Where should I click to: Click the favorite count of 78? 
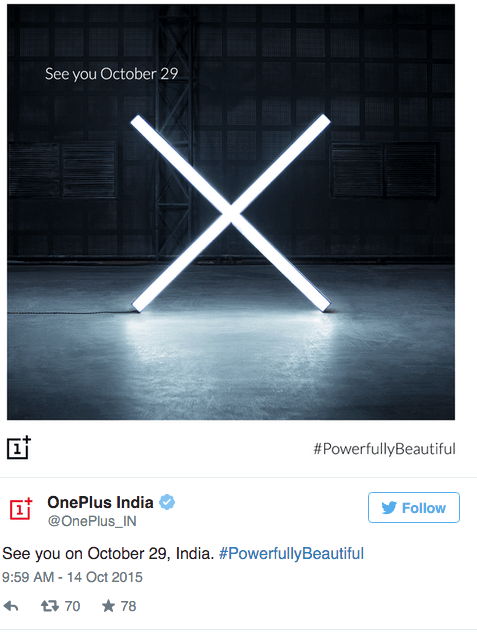[128, 606]
